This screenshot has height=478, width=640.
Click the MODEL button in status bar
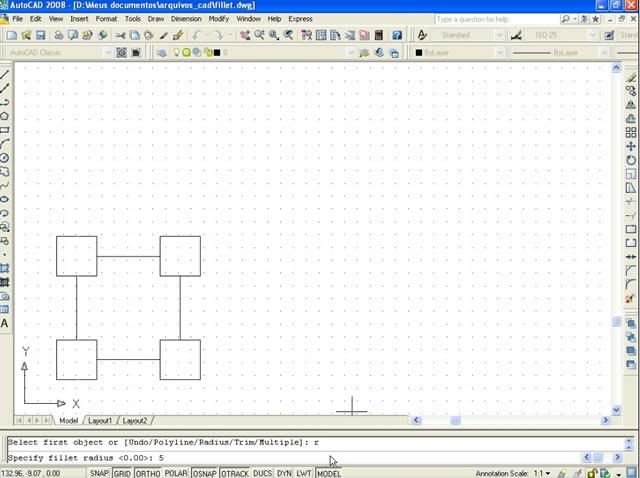coord(329,473)
